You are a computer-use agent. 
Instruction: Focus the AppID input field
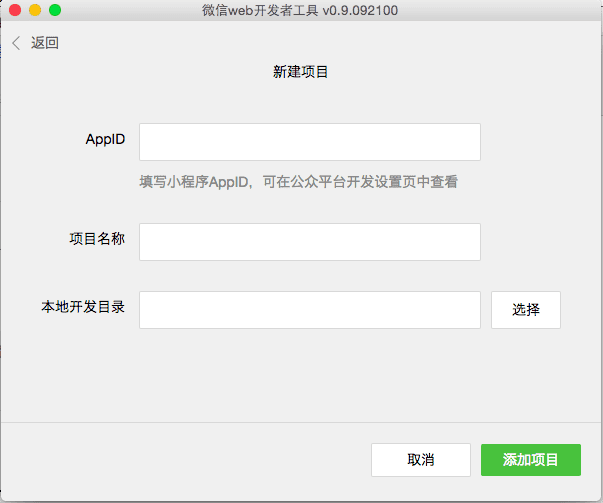pos(310,142)
